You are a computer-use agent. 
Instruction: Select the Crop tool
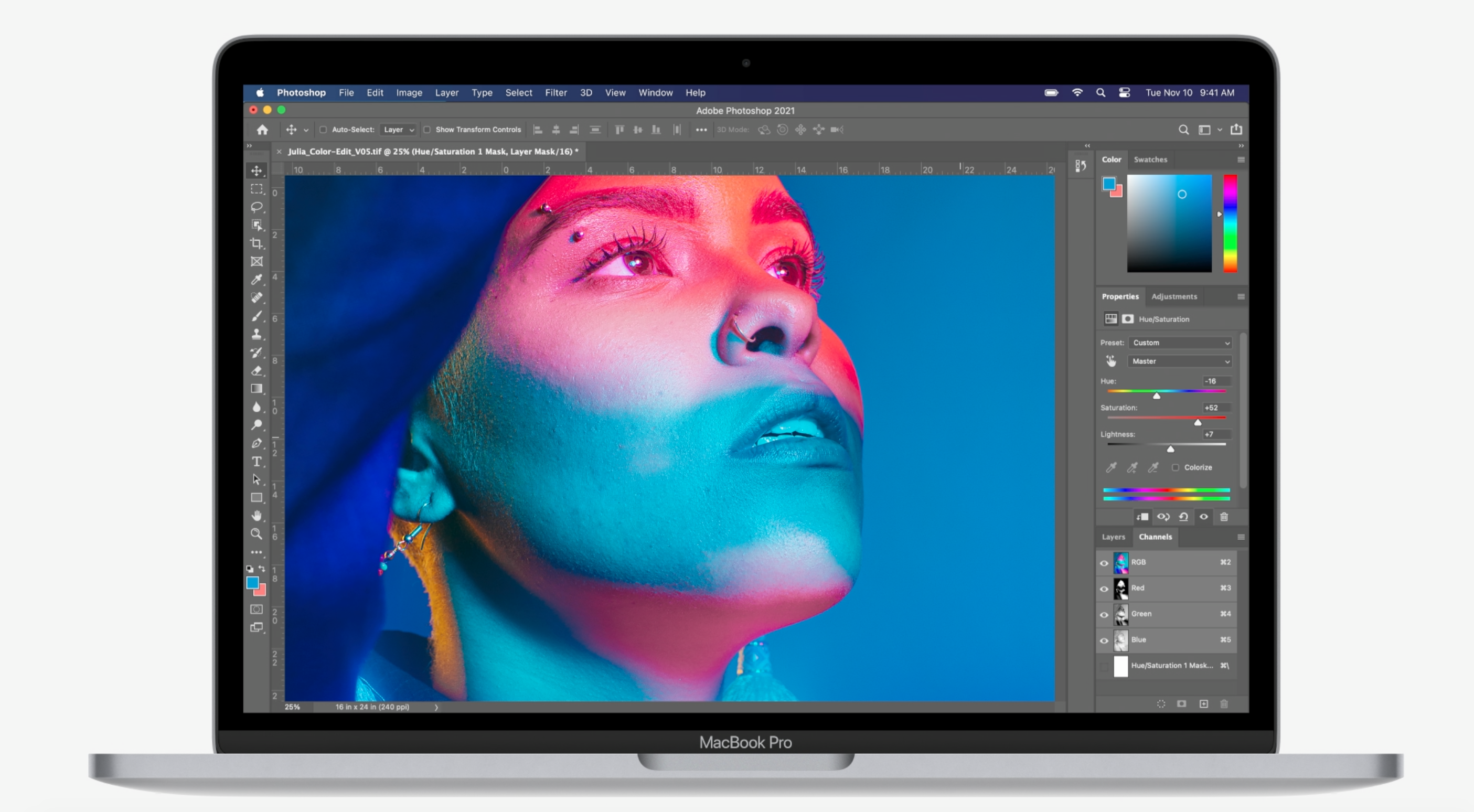[257, 243]
